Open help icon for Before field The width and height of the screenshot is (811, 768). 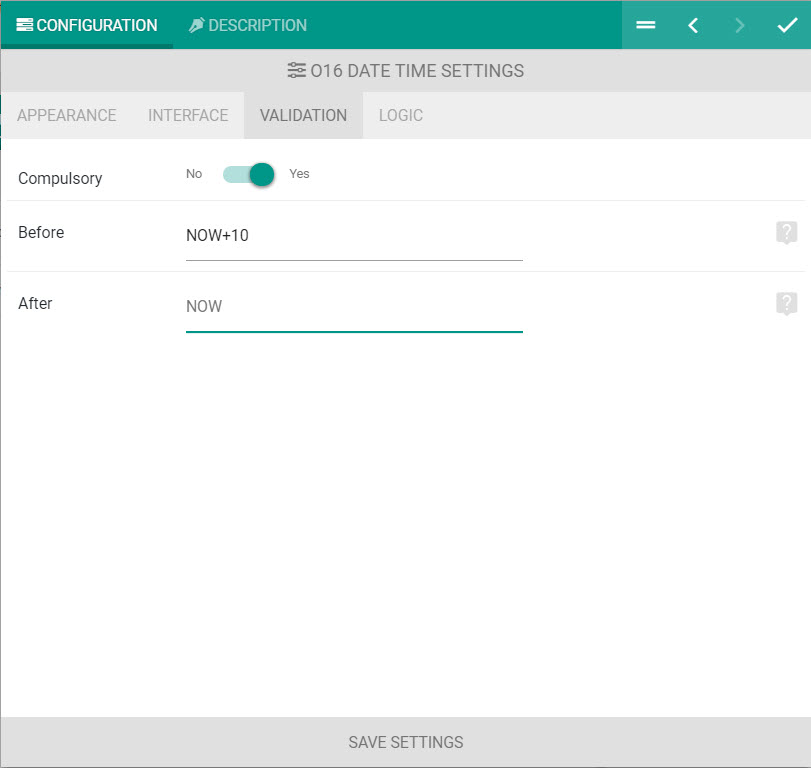pos(786,233)
